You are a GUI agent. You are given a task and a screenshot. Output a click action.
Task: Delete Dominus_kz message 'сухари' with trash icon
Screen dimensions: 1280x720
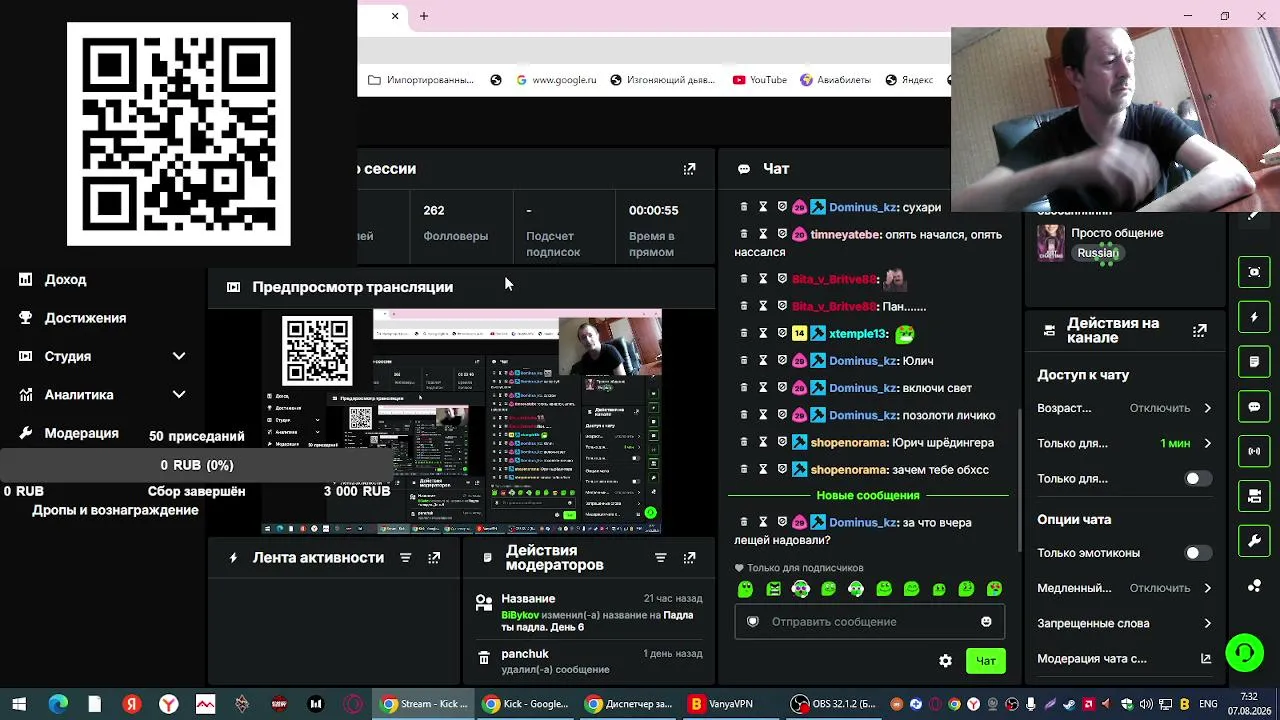point(743,207)
